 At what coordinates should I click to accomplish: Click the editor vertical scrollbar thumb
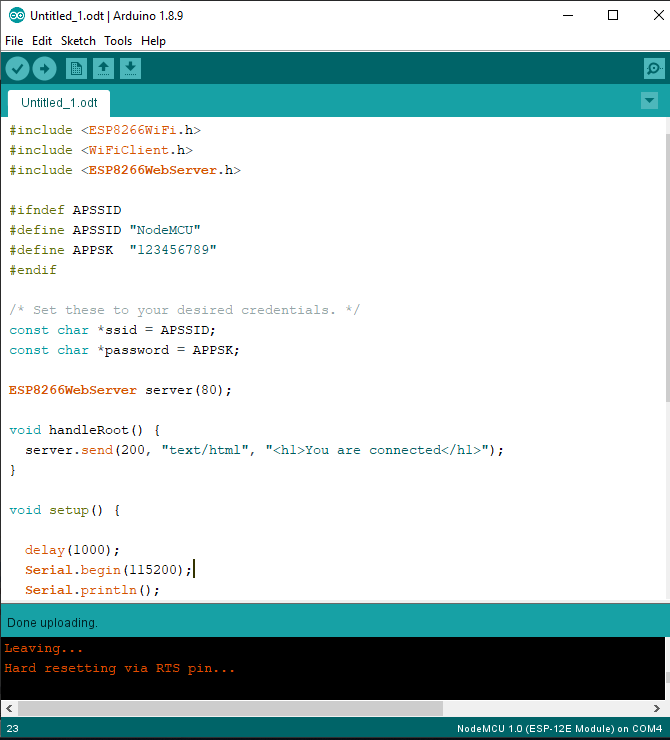[667, 268]
